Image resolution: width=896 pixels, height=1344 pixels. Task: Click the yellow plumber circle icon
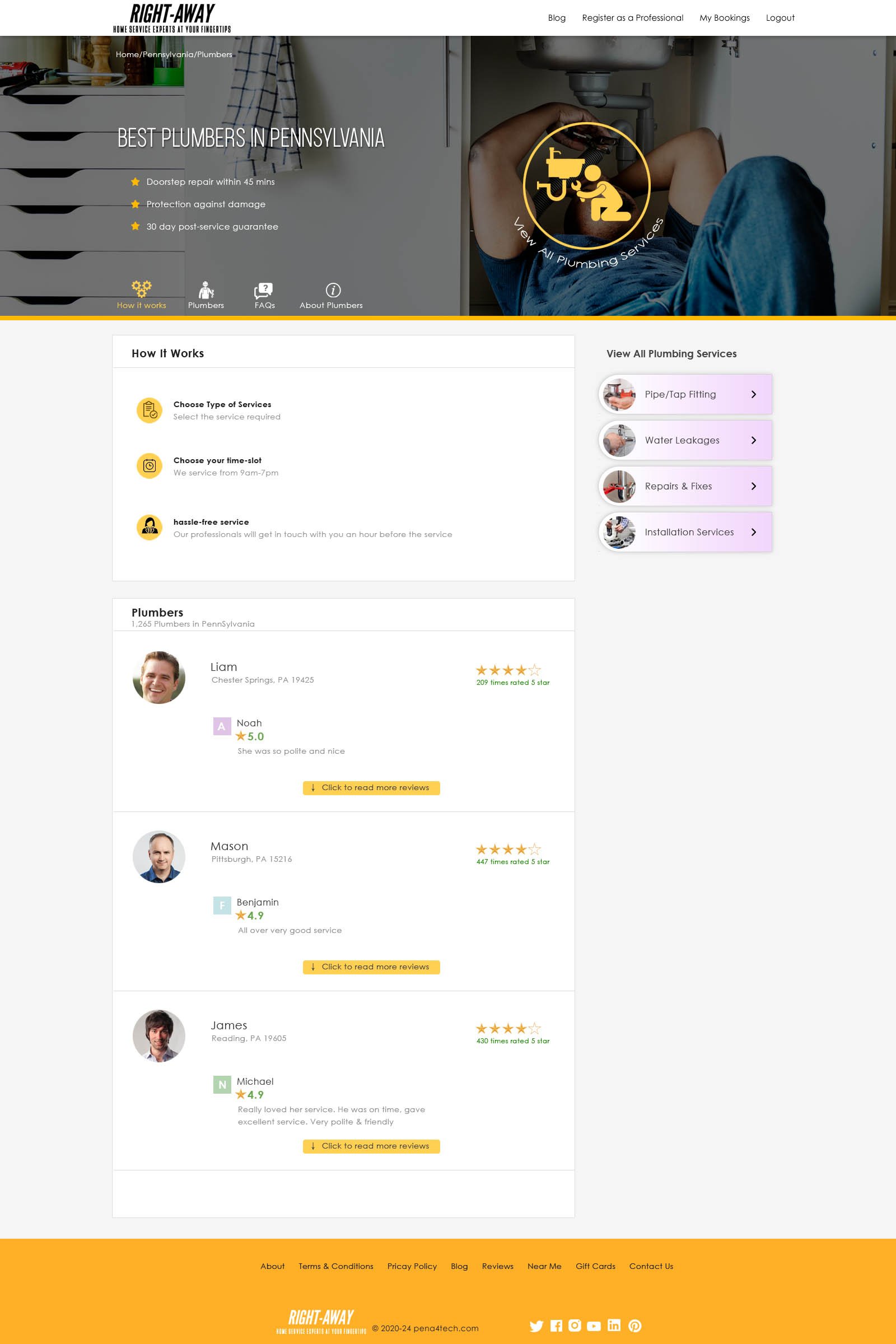pyautogui.click(x=587, y=186)
